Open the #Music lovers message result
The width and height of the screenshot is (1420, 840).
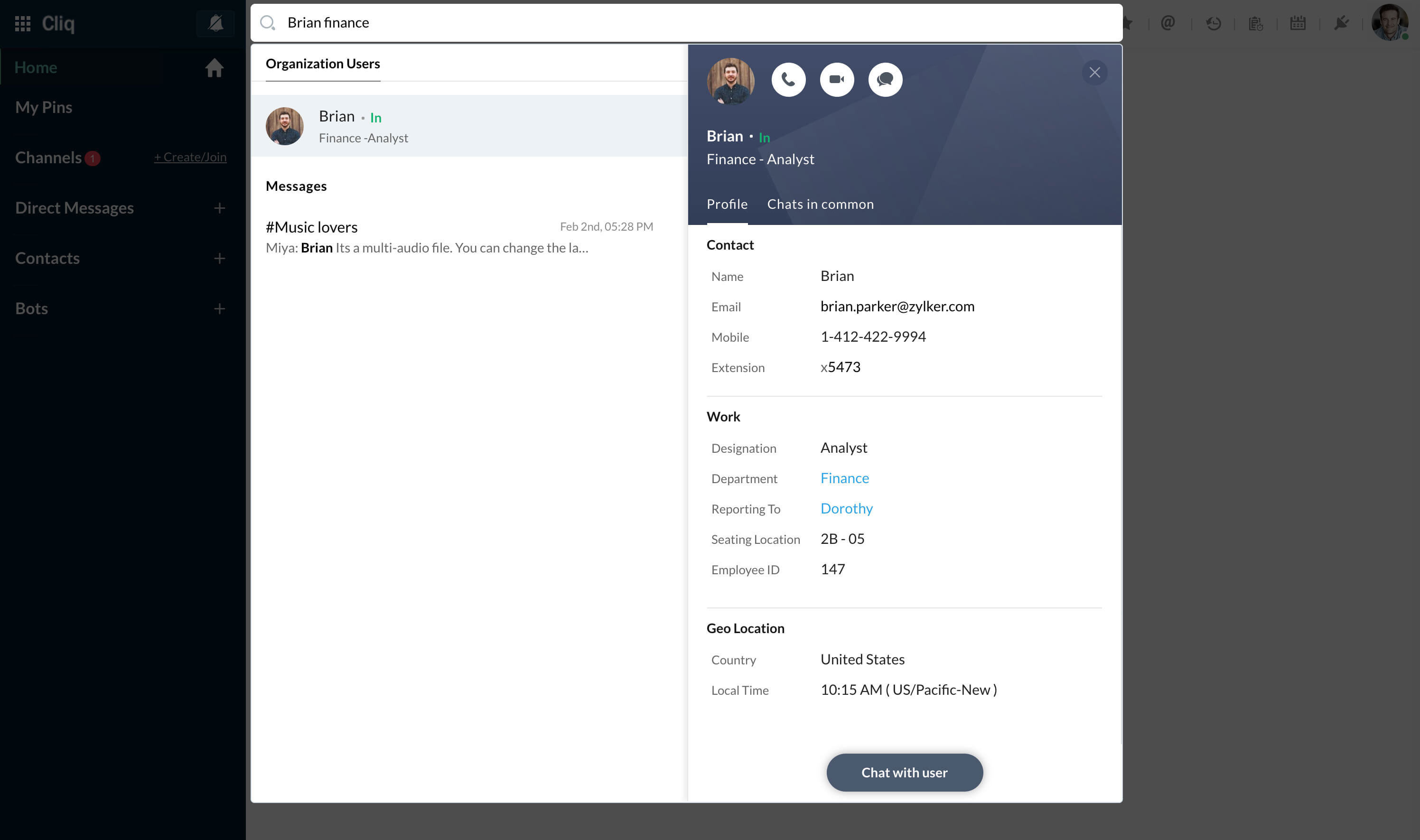459,237
